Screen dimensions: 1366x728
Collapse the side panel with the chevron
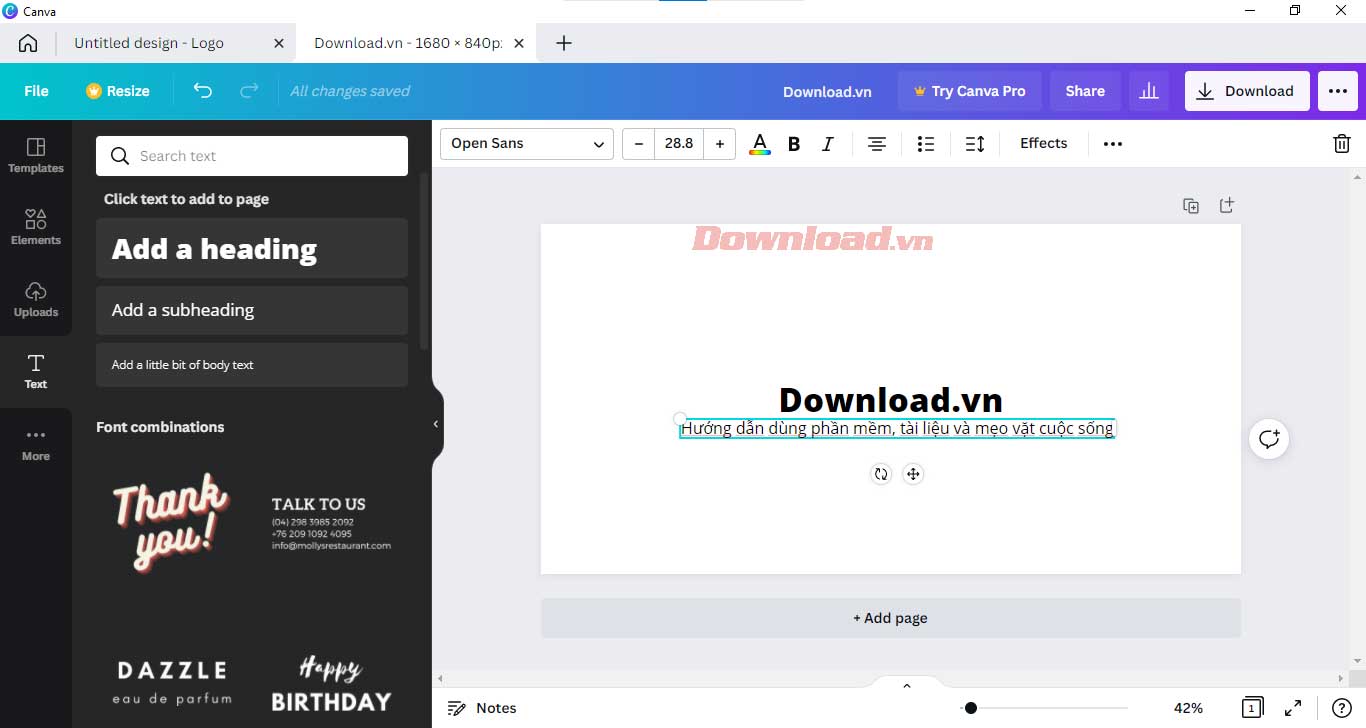(x=435, y=423)
